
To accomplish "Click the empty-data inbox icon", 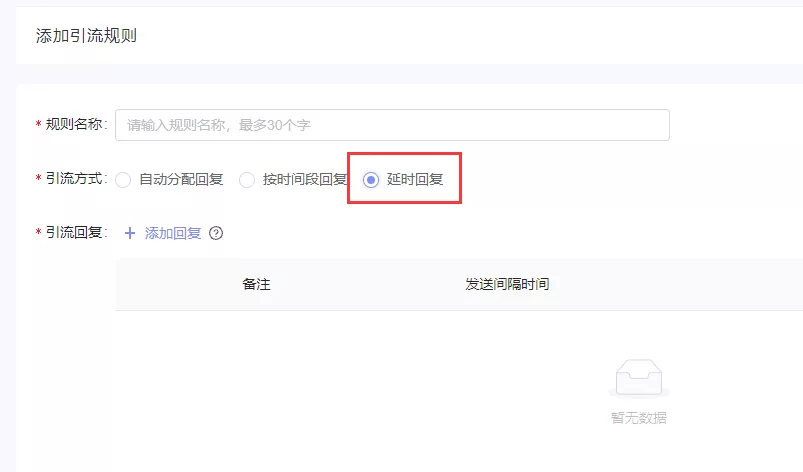I will click(x=639, y=378).
